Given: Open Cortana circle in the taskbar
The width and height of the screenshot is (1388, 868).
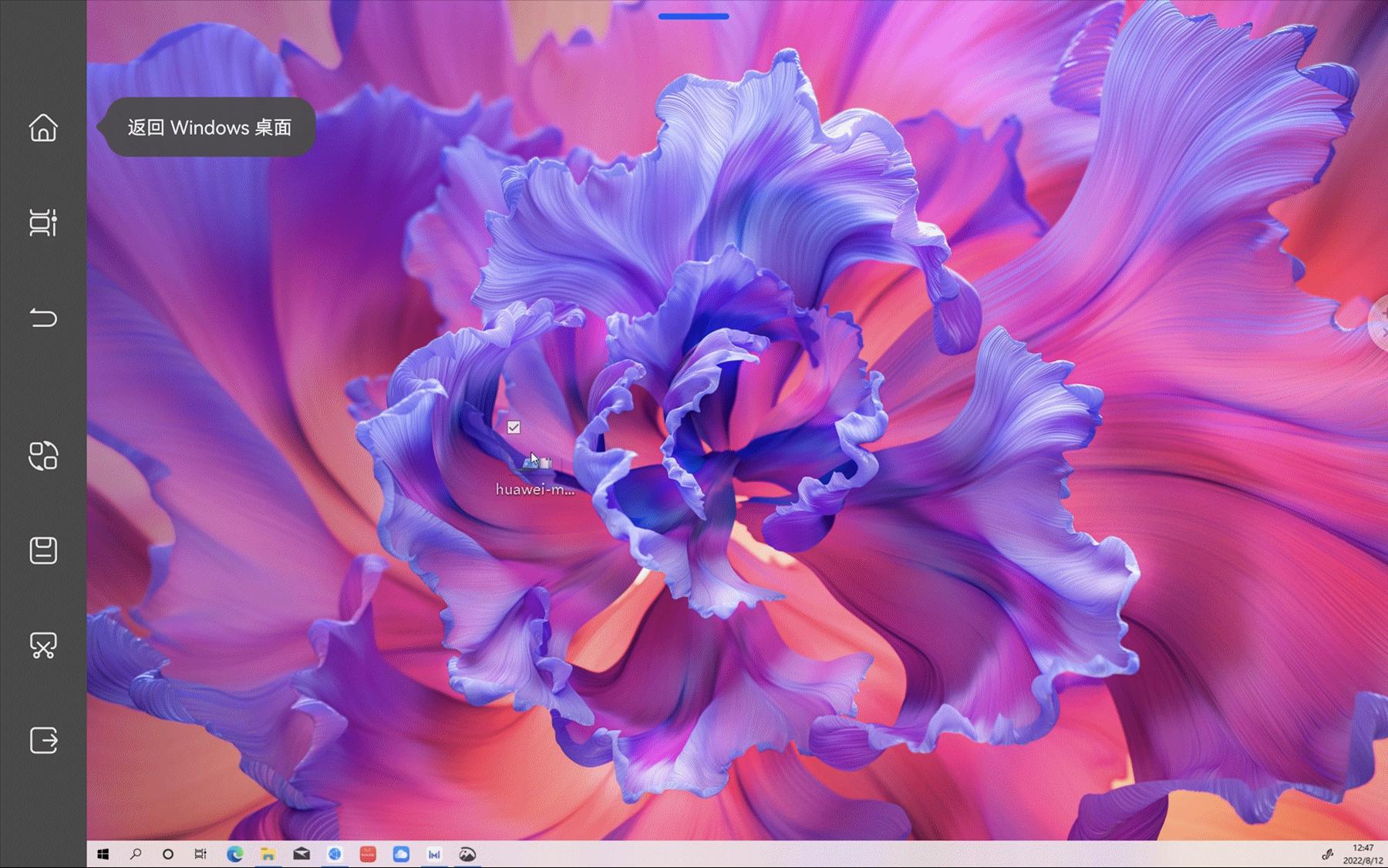Looking at the screenshot, I should point(168,854).
